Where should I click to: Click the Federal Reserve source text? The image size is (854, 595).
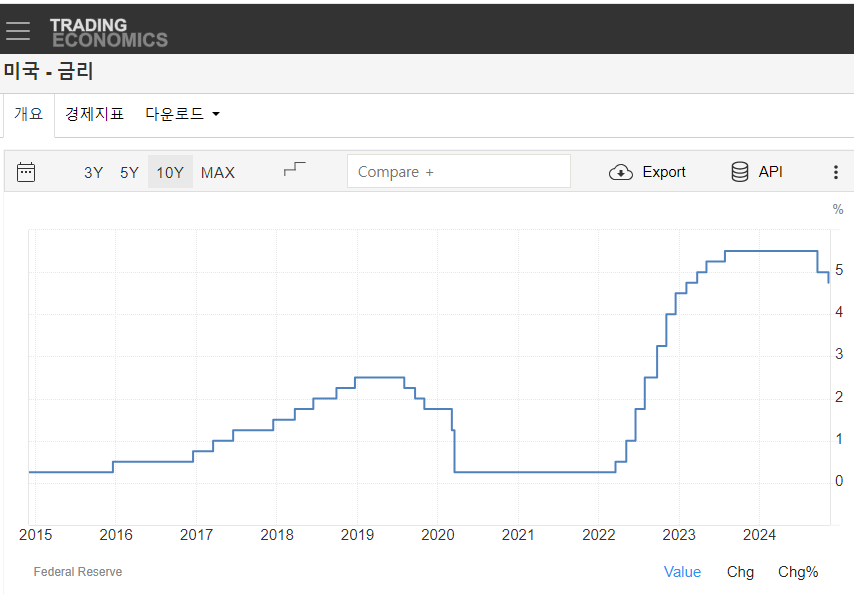(78, 572)
